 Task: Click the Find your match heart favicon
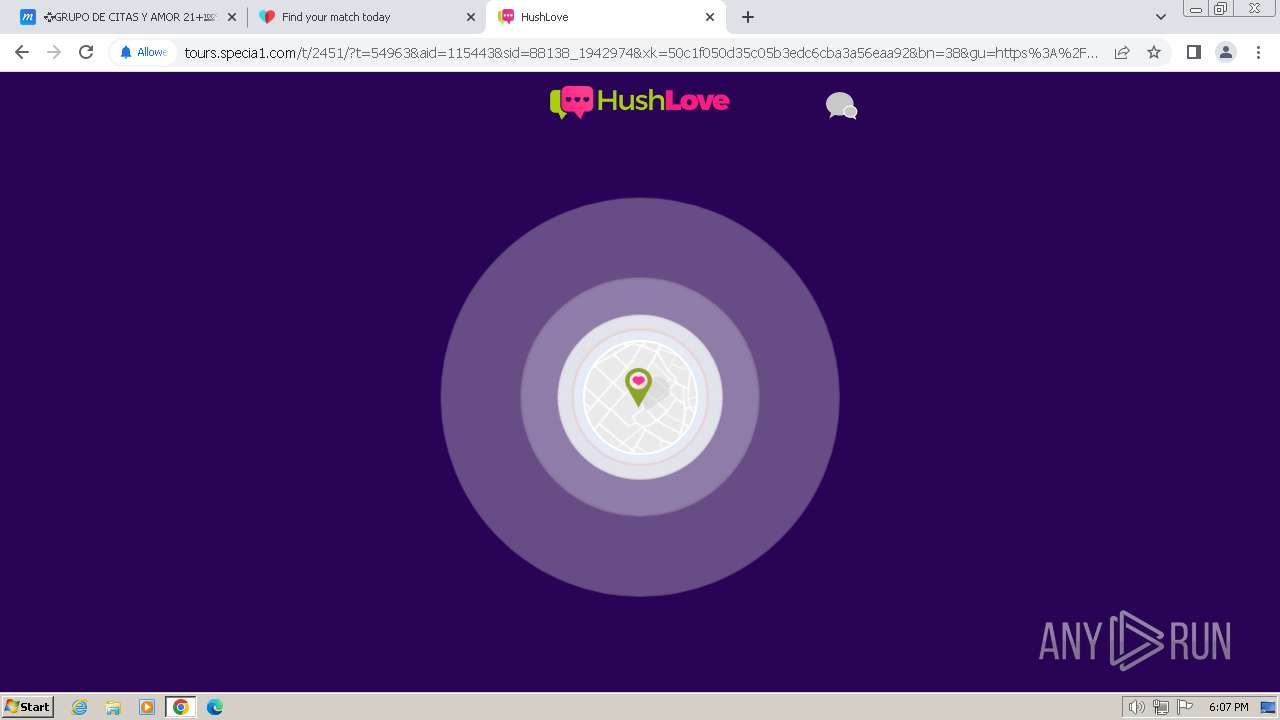pos(266,17)
